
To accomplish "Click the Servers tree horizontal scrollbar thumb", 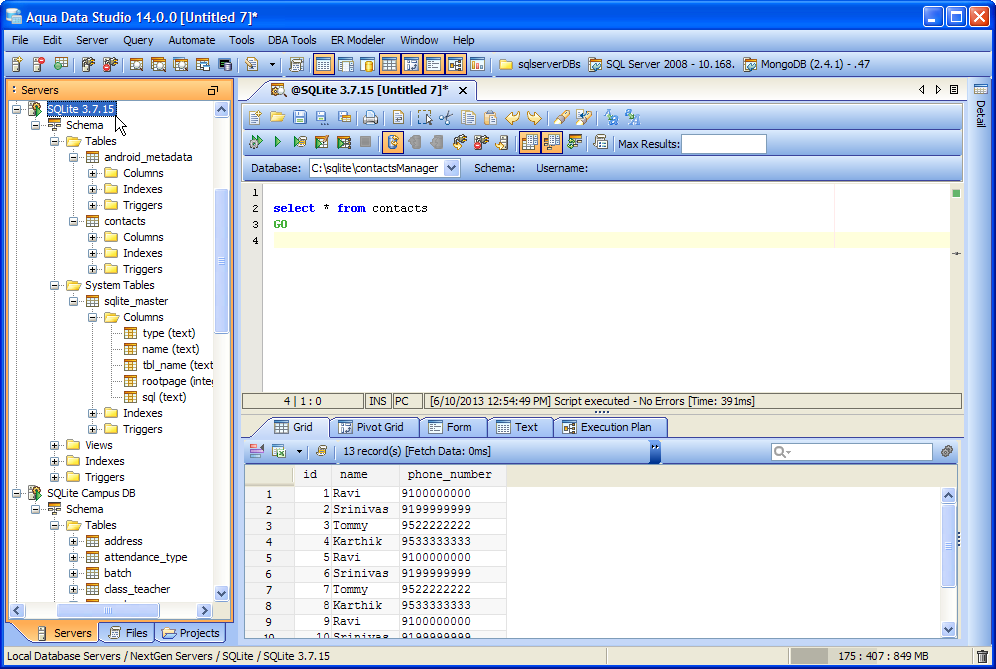I will tap(108, 611).
